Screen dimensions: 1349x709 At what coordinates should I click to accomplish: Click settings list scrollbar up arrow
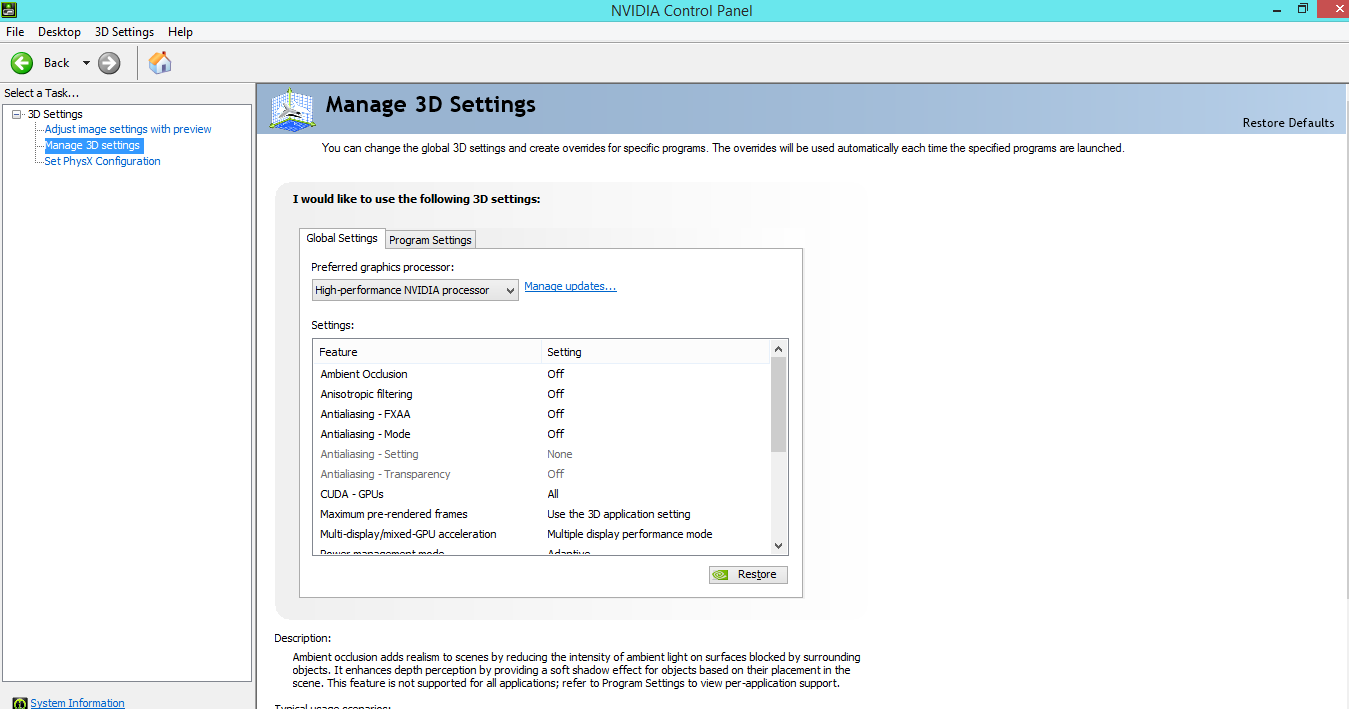coord(779,349)
